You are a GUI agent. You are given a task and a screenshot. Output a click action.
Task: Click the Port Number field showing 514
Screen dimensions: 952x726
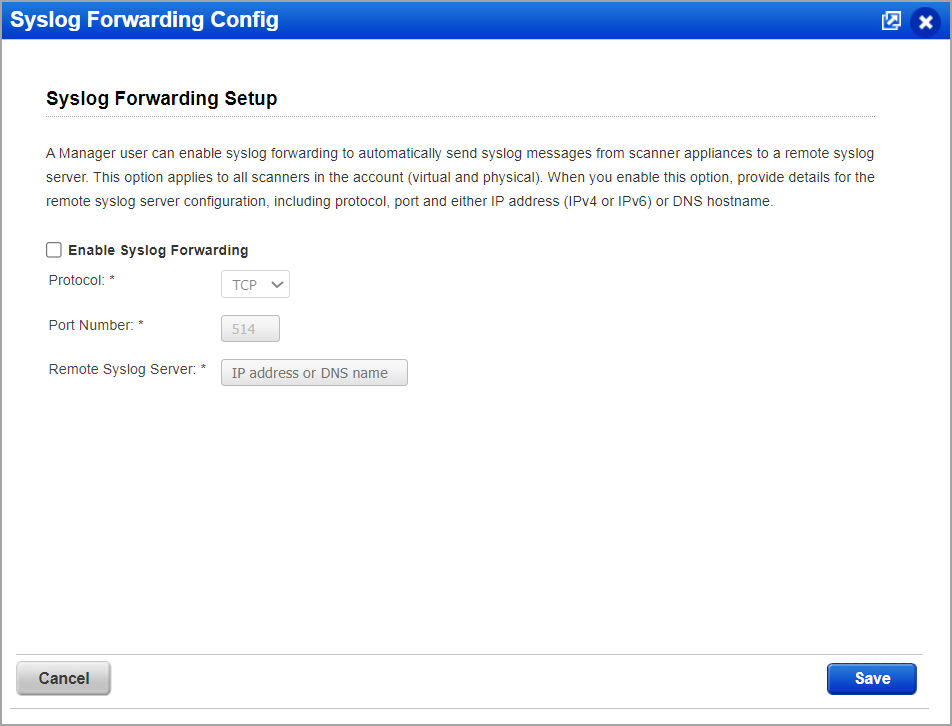tap(250, 328)
